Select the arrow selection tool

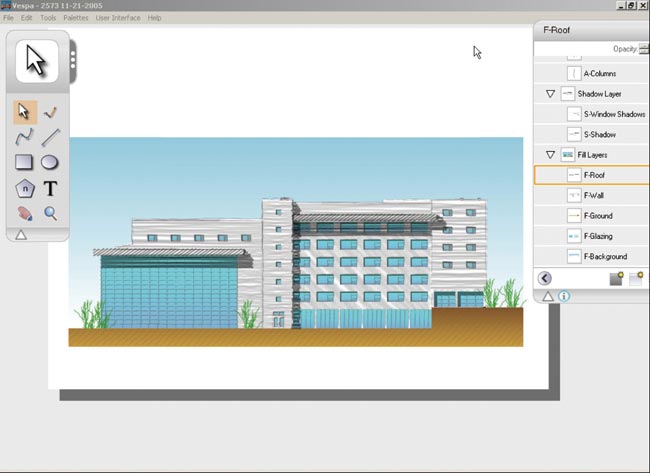point(25,112)
